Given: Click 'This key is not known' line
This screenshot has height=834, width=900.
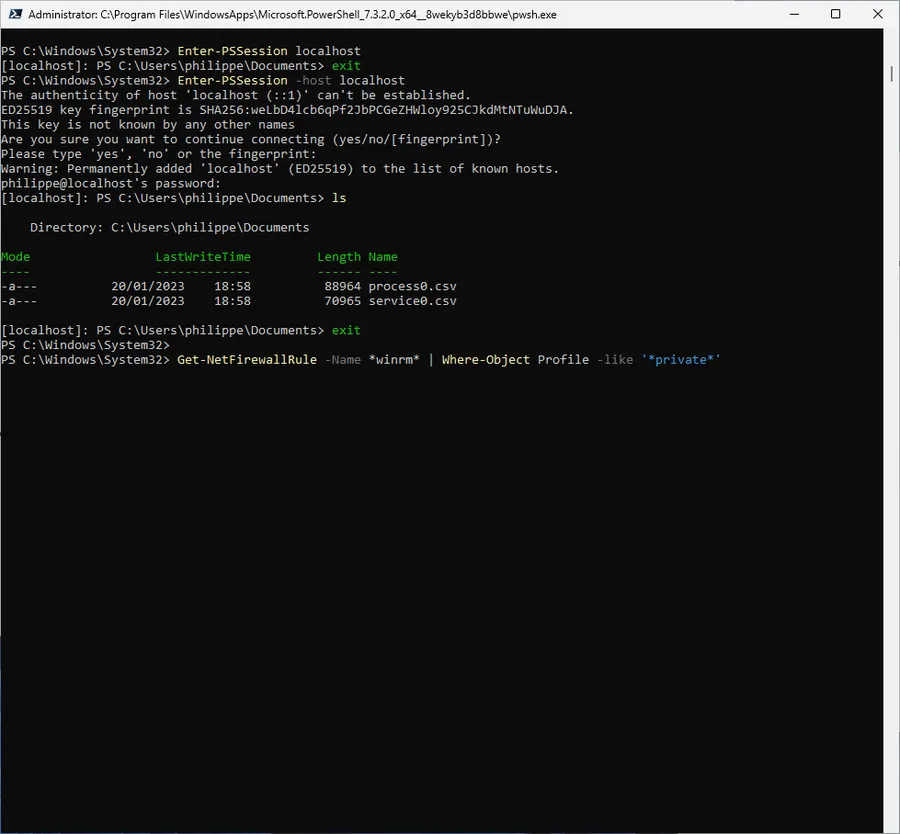Looking at the screenshot, I should click(148, 125).
